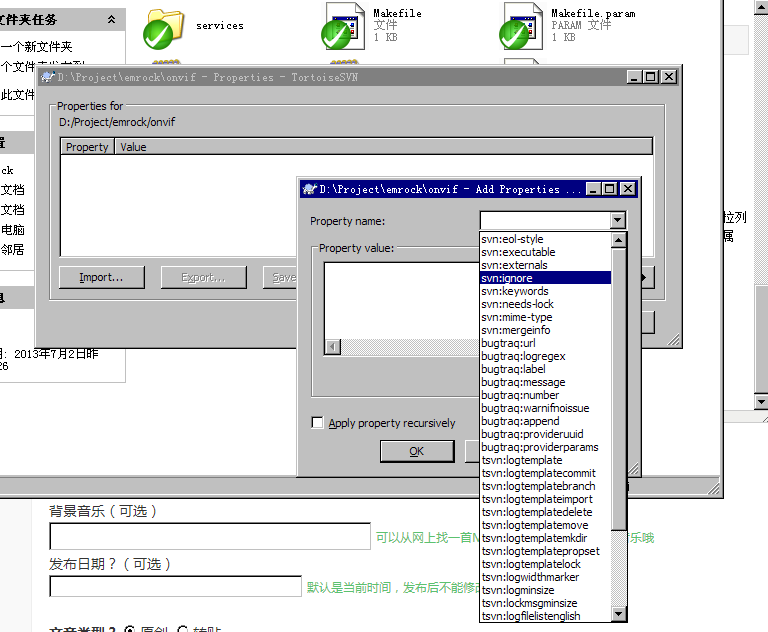Choose svn:keywords from the list

coord(546,291)
